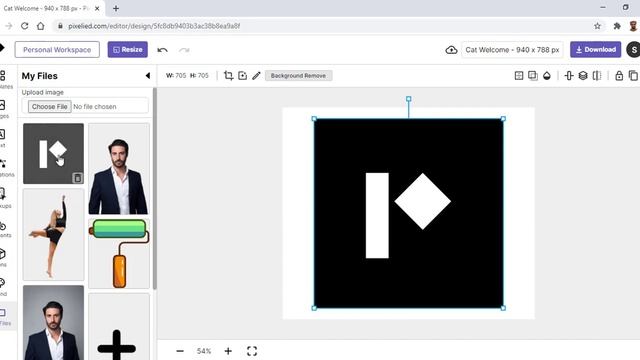Click the opacity droplet icon
The width and height of the screenshot is (640, 360).
tap(547, 76)
